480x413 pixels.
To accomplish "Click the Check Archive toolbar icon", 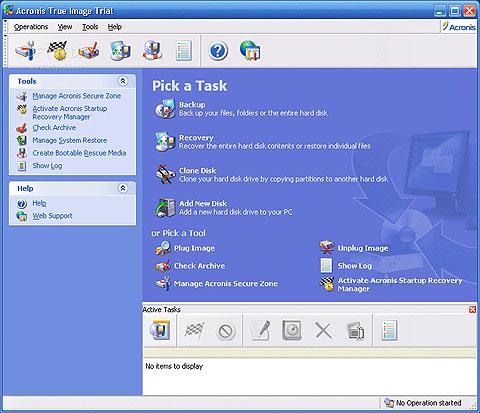I will (88, 50).
